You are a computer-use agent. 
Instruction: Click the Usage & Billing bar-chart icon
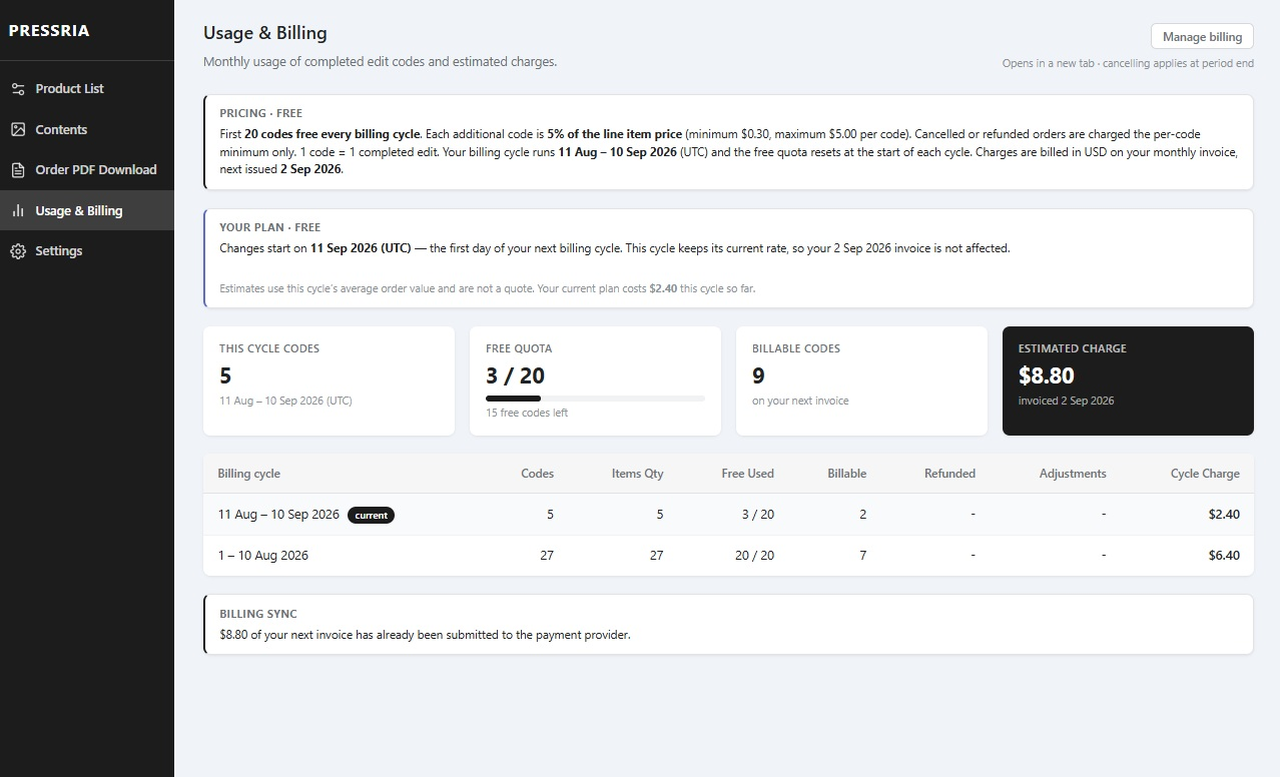[18, 211]
